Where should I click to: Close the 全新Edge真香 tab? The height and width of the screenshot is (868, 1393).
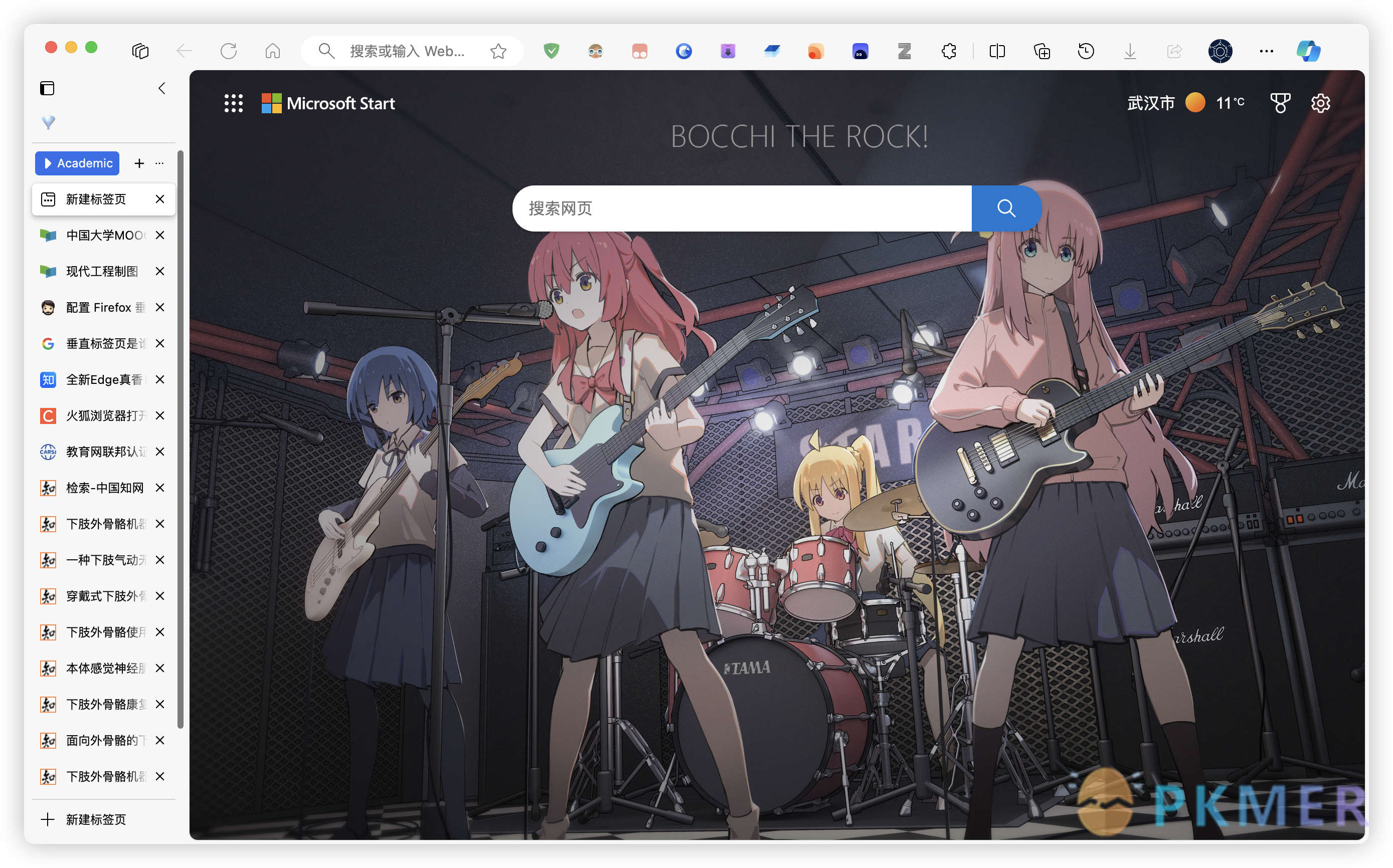[160, 379]
